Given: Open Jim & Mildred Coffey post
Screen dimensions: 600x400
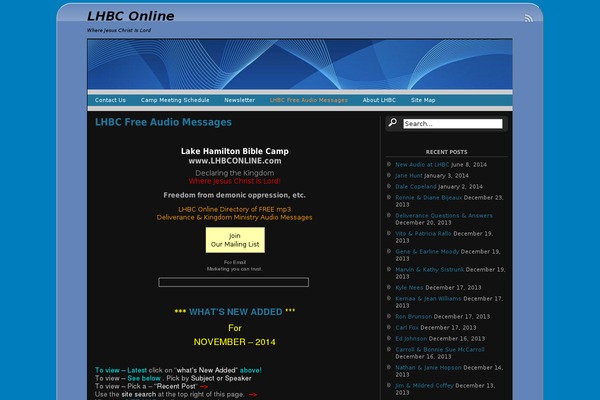Looking at the screenshot, I should (x=424, y=386).
